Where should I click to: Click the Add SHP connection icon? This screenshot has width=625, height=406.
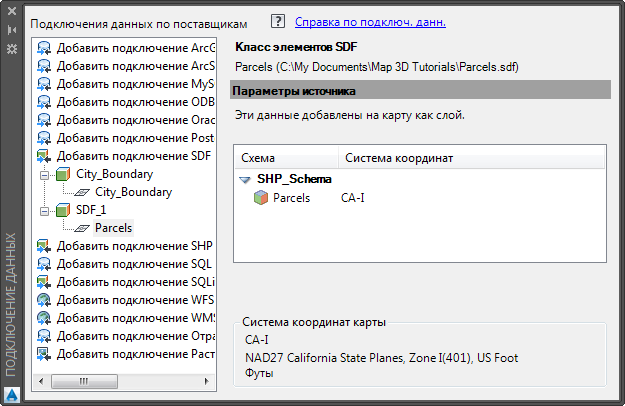coord(44,245)
